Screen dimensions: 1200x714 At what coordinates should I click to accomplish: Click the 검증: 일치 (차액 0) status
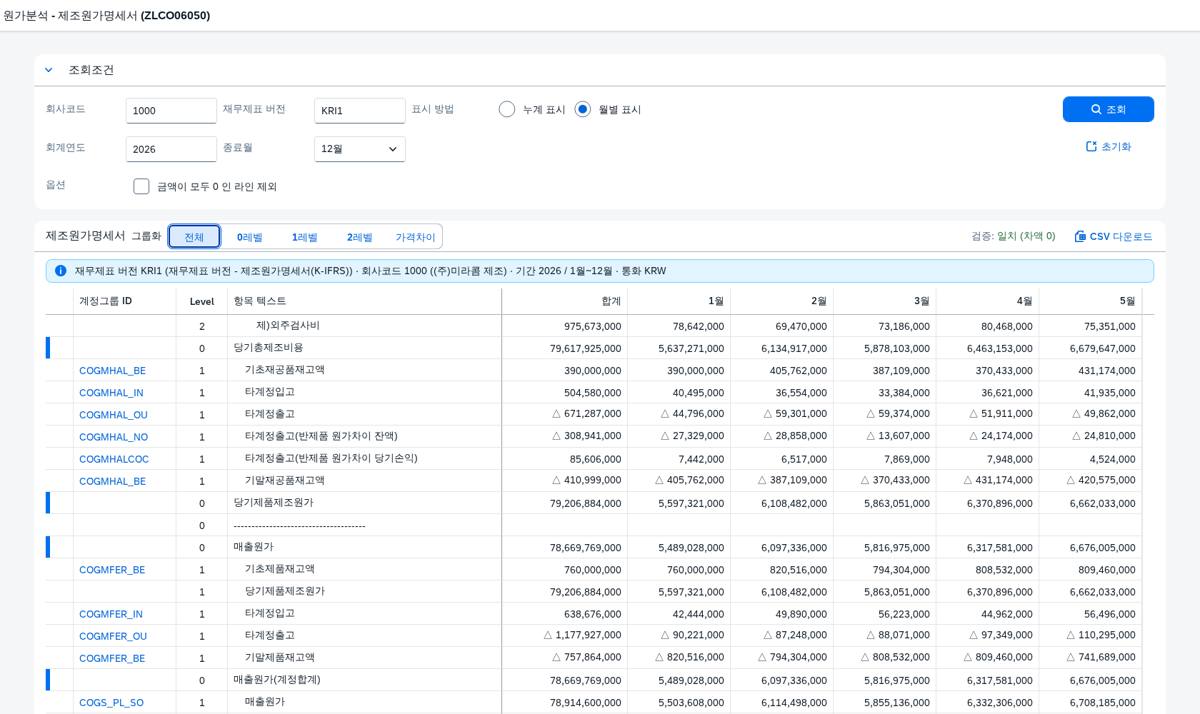click(x=1013, y=236)
